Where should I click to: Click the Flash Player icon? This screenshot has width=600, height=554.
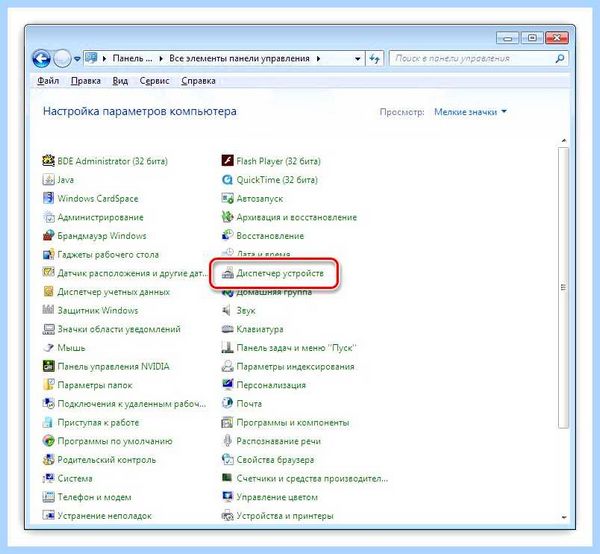(227, 161)
